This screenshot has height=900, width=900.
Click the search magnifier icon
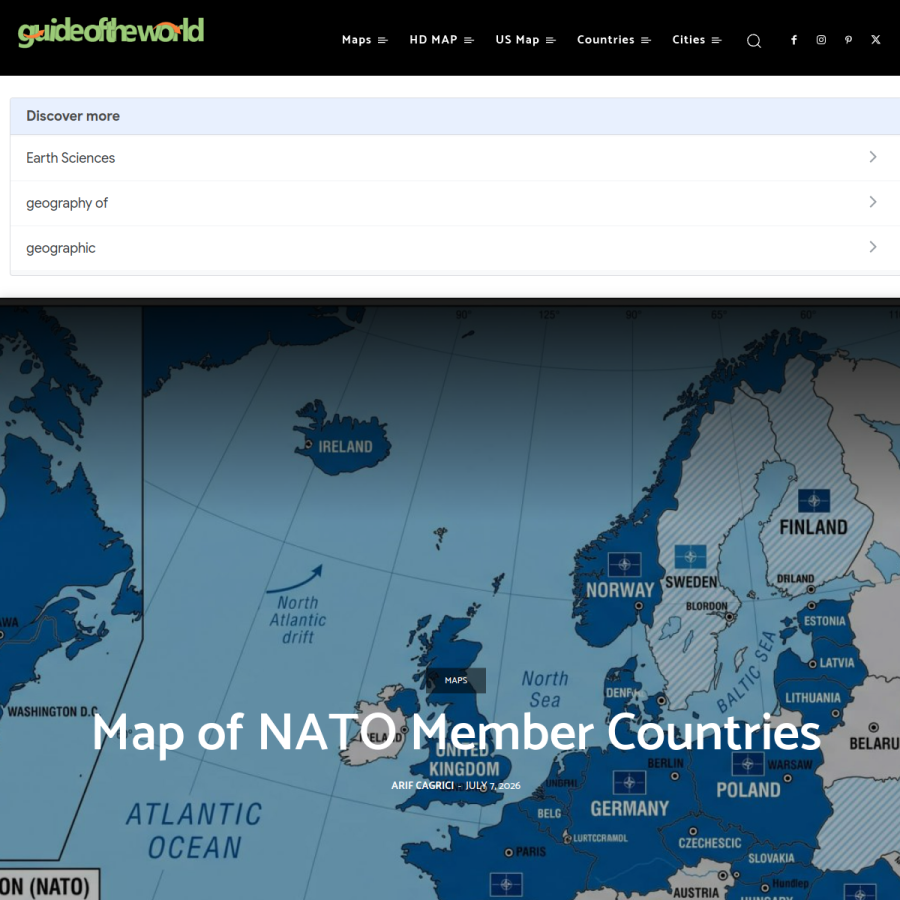(x=754, y=40)
